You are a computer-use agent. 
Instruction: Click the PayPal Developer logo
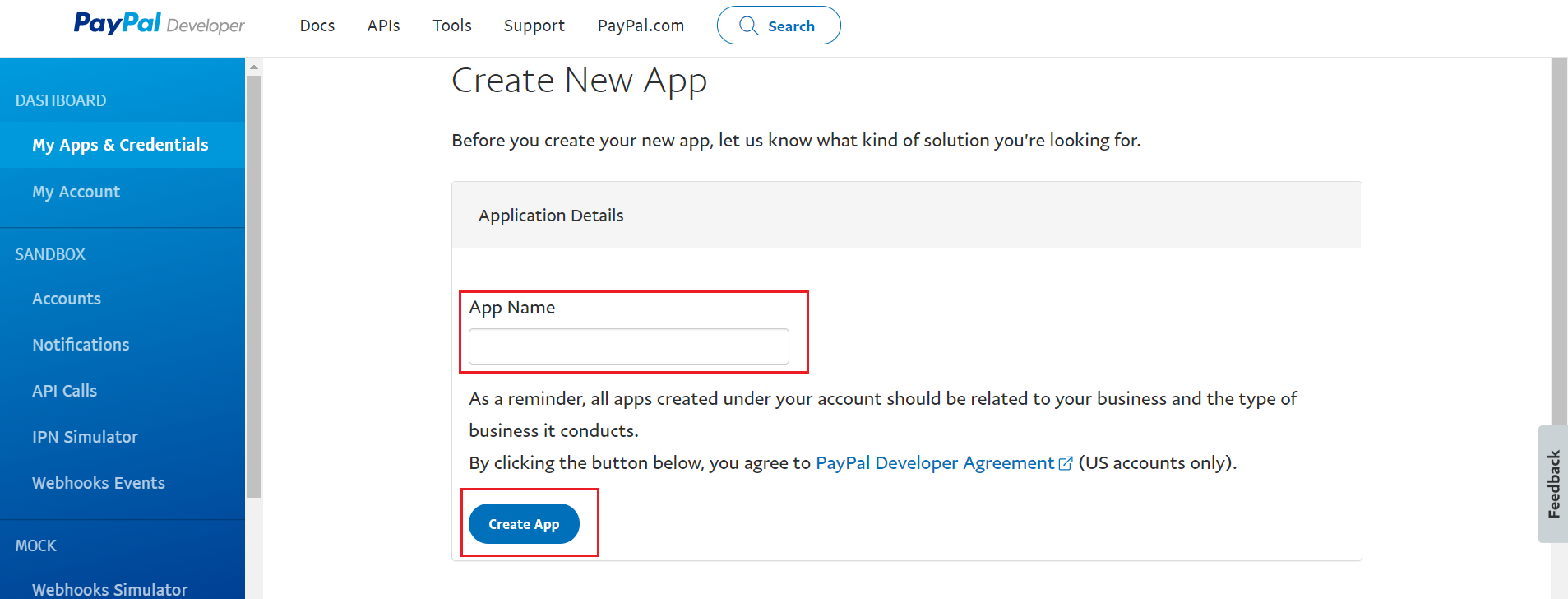tap(159, 24)
